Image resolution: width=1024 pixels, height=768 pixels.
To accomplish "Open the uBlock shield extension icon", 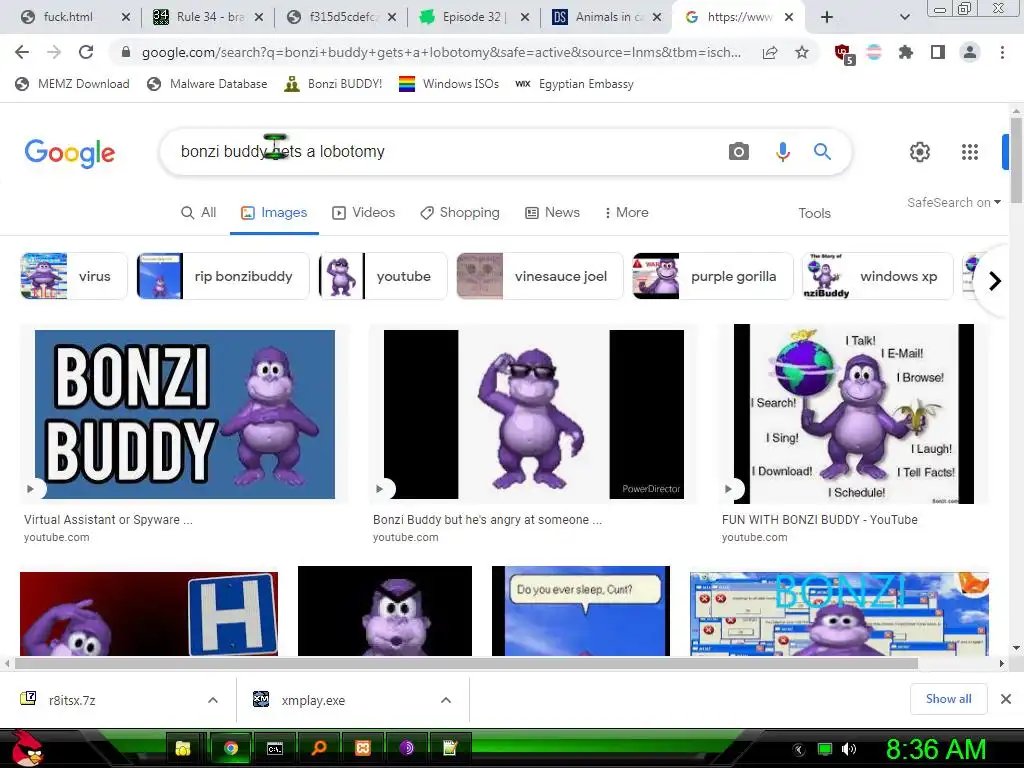I will 844,54.
